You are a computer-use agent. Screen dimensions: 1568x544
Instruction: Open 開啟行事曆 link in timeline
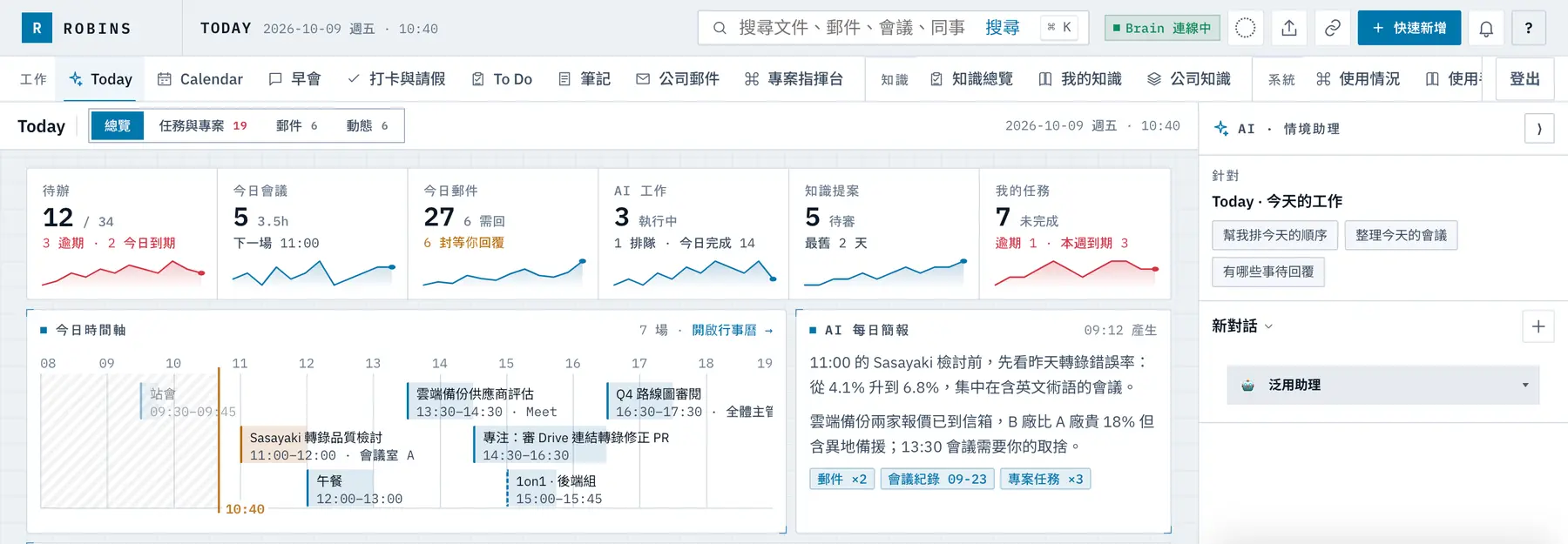point(733,331)
